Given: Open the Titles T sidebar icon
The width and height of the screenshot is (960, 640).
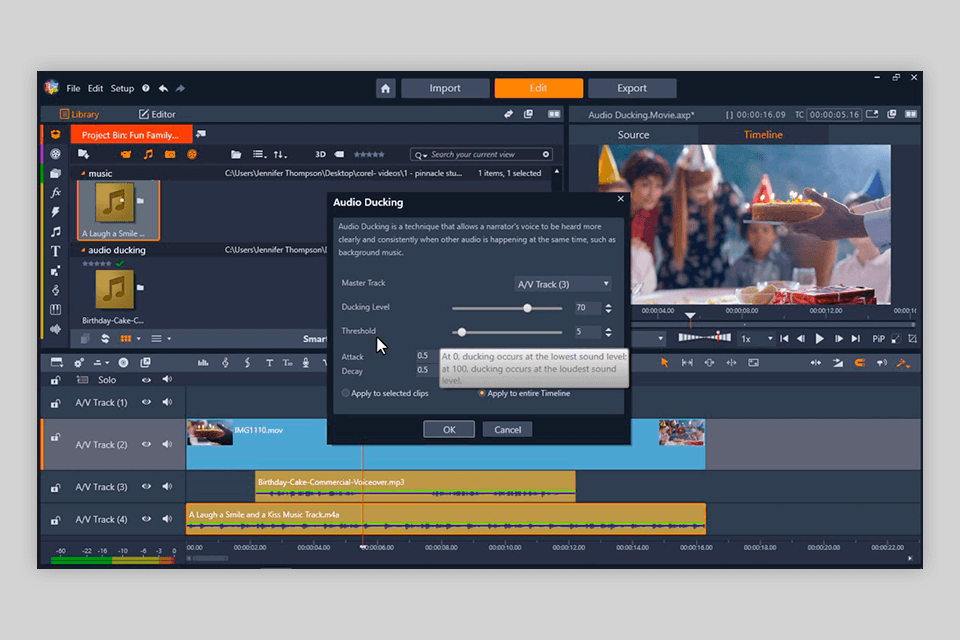Looking at the screenshot, I should 56,251.
